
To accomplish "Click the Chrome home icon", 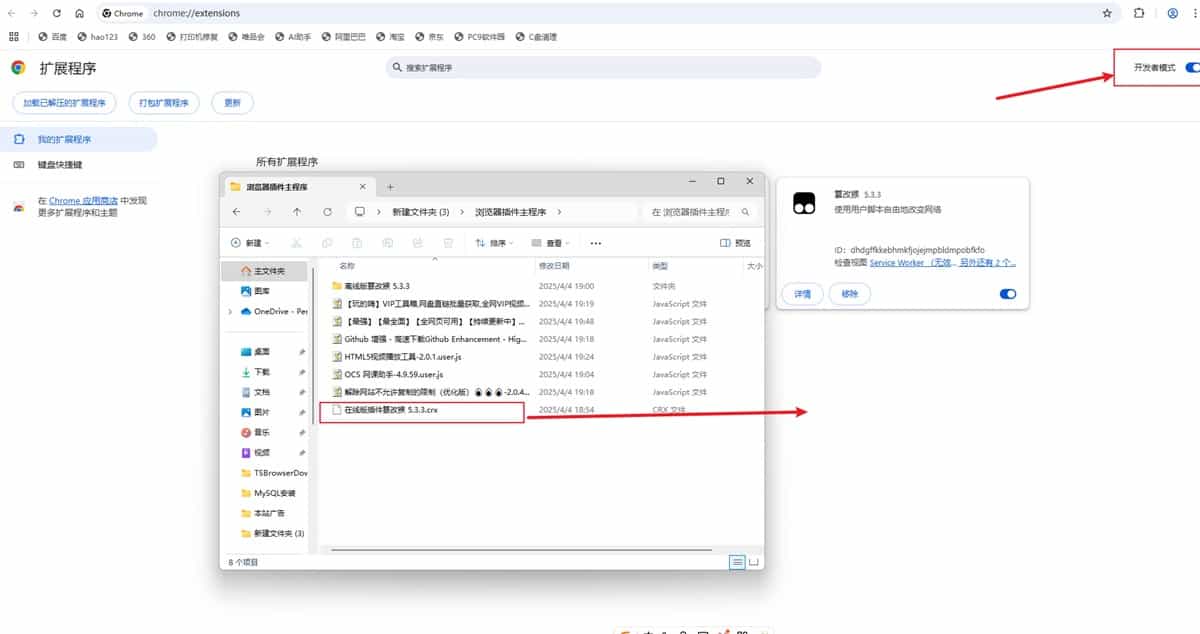I will [x=79, y=14].
